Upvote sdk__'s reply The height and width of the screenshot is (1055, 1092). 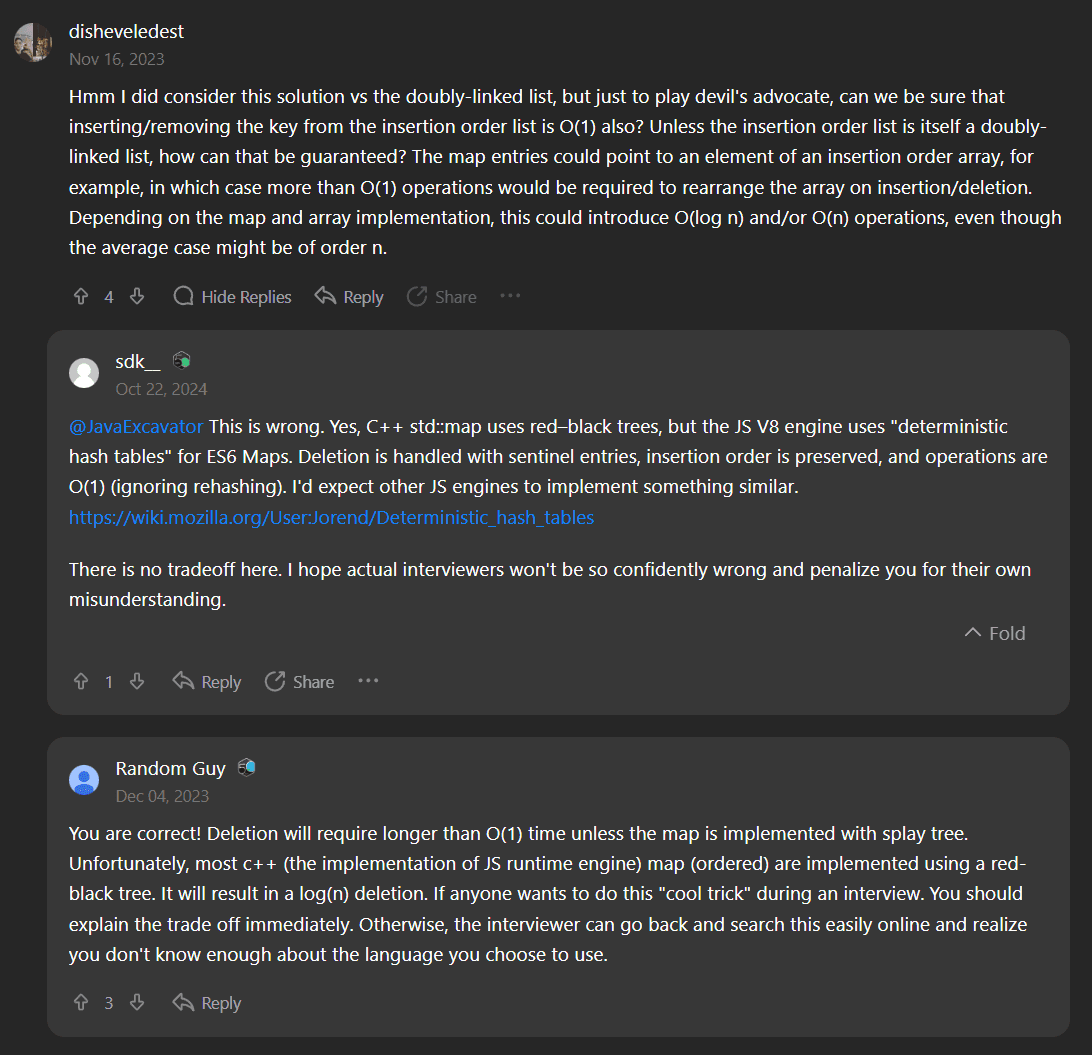[81, 682]
